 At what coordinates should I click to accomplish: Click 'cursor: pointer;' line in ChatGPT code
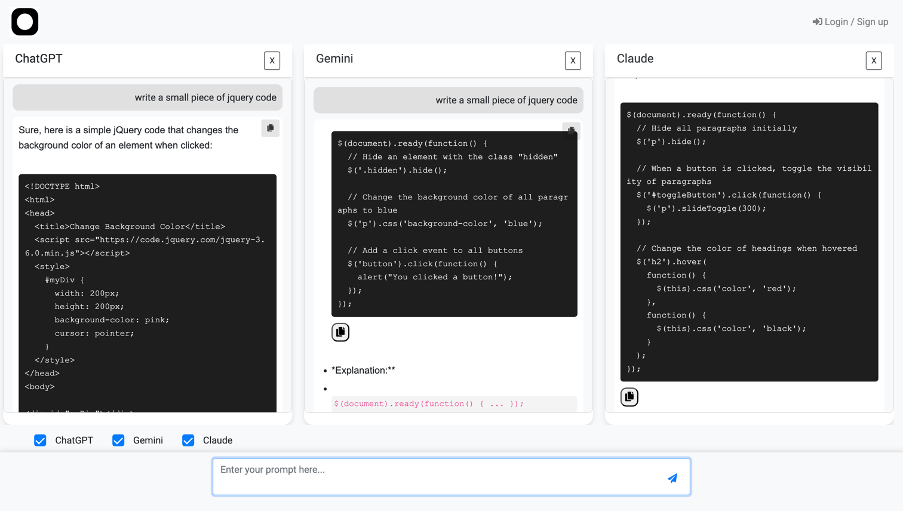click(94, 333)
